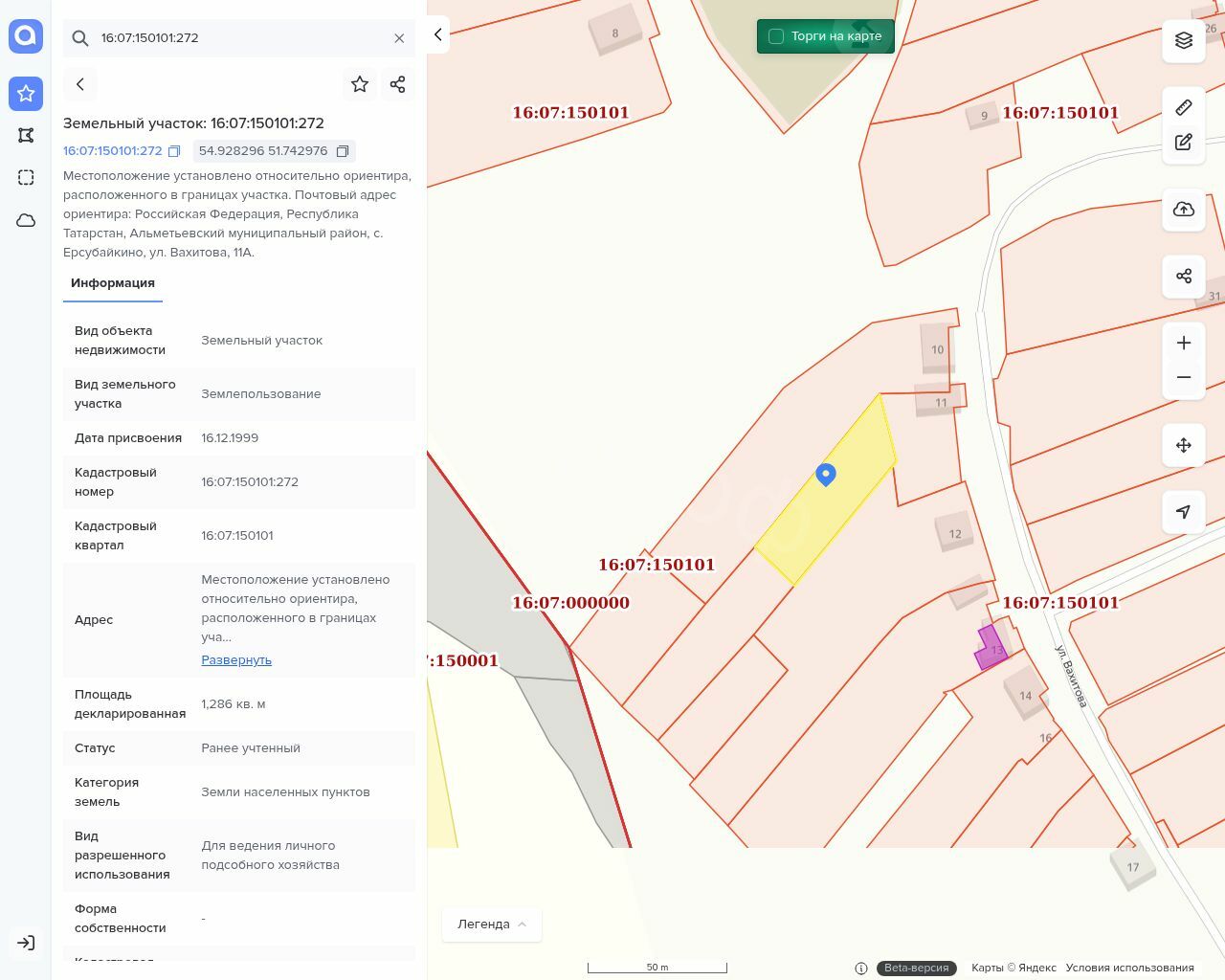Zoom in the map with plus button
This screenshot has width=1225, height=980.
1184,343
